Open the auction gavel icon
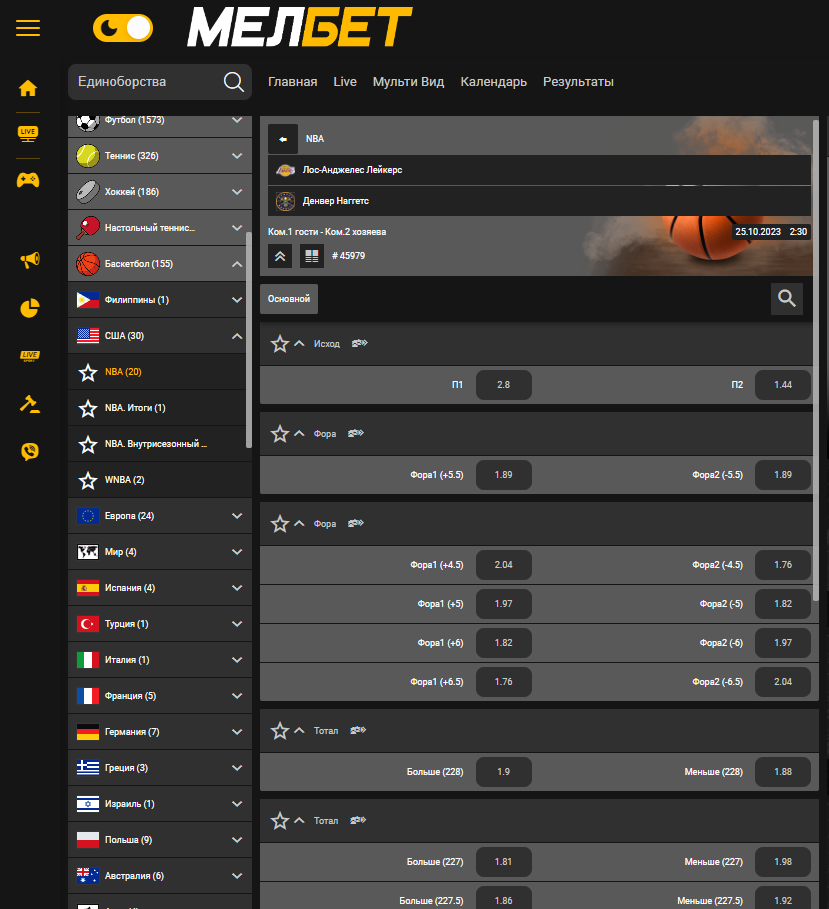The height and width of the screenshot is (909, 829). 30,403
